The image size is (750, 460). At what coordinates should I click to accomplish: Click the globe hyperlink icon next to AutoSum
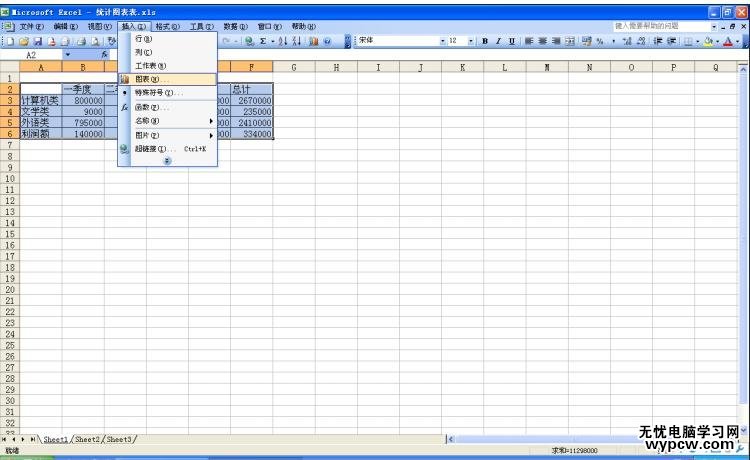tap(249, 41)
